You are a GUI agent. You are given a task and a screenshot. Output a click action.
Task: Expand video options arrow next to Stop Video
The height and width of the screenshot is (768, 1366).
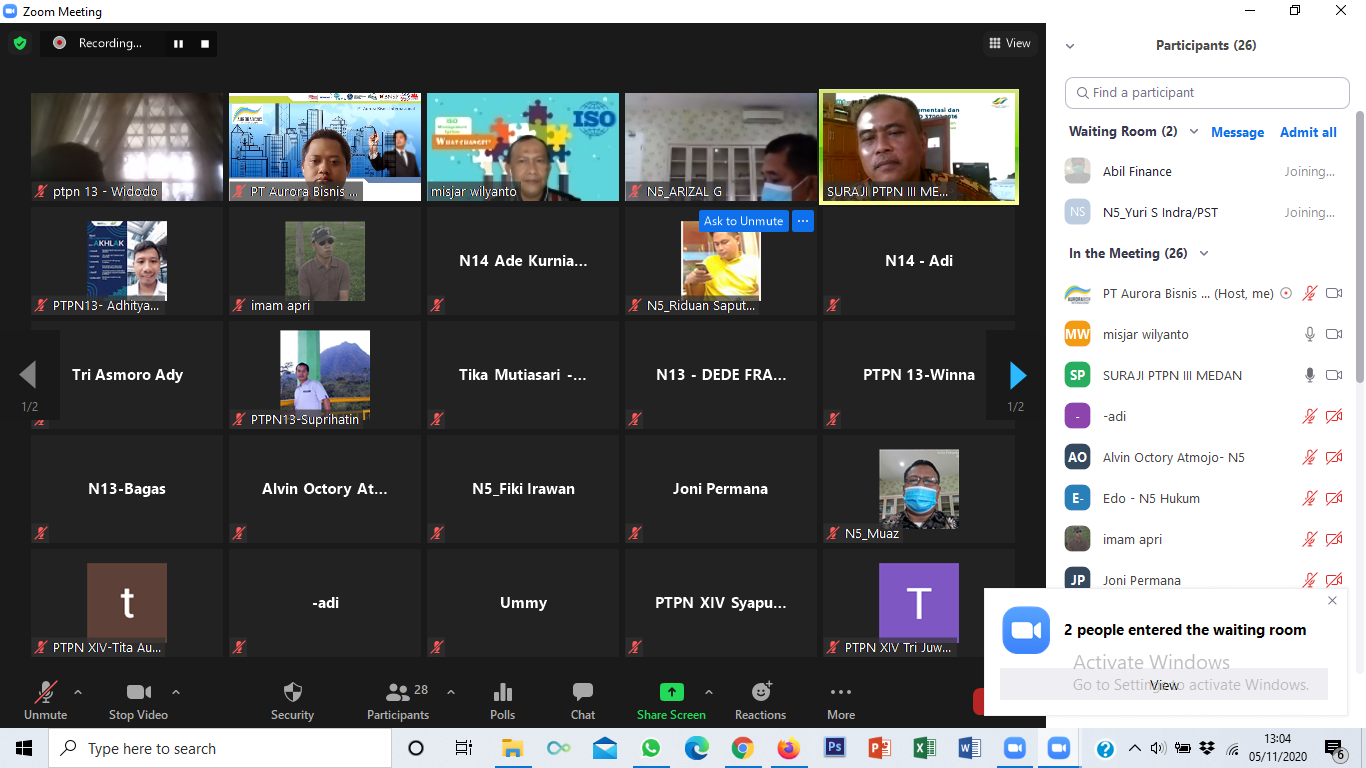point(176,692)
